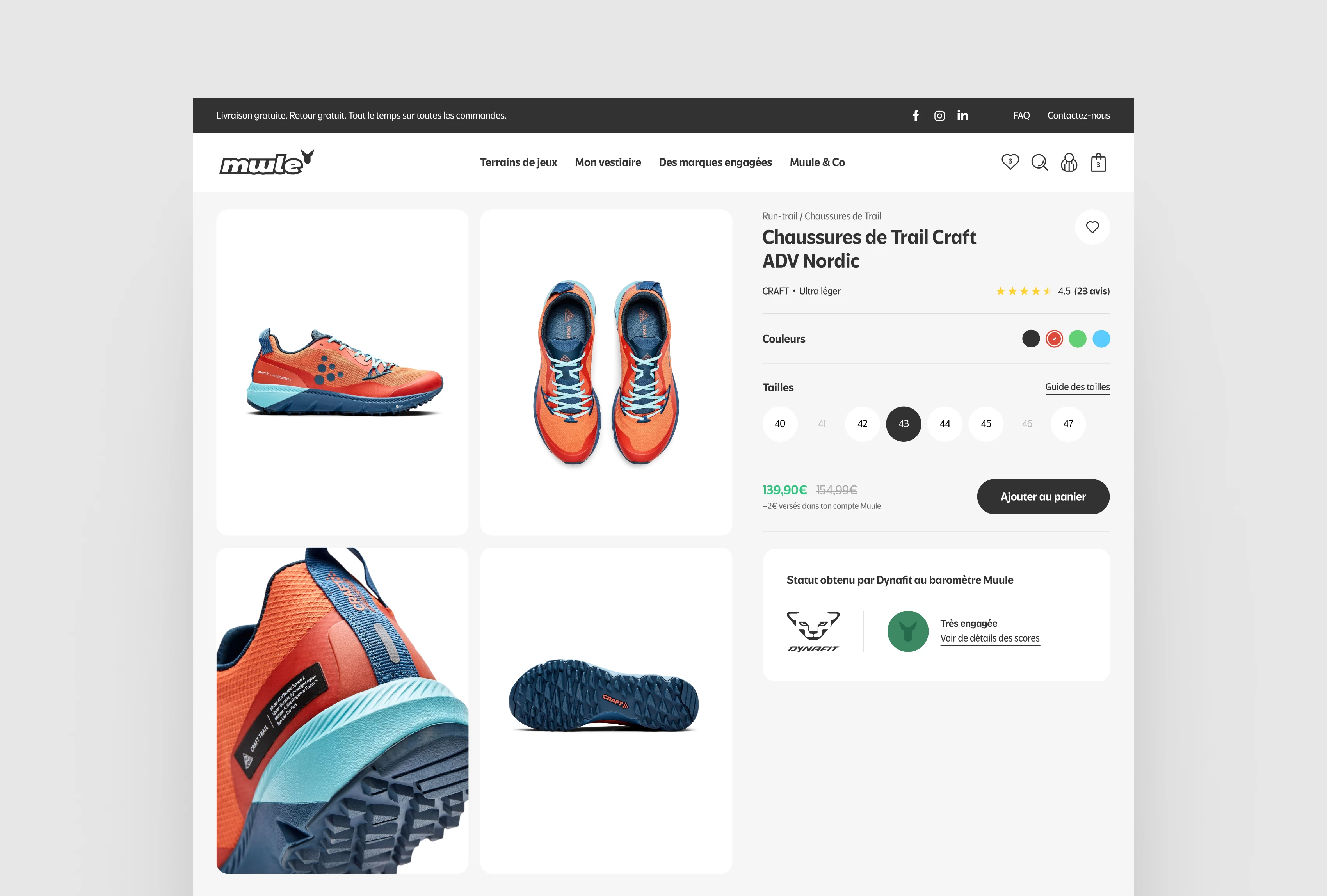Click Ajouter au panier button
Viewport: 1327px width, 896px height.
(x=1042, y=496)
